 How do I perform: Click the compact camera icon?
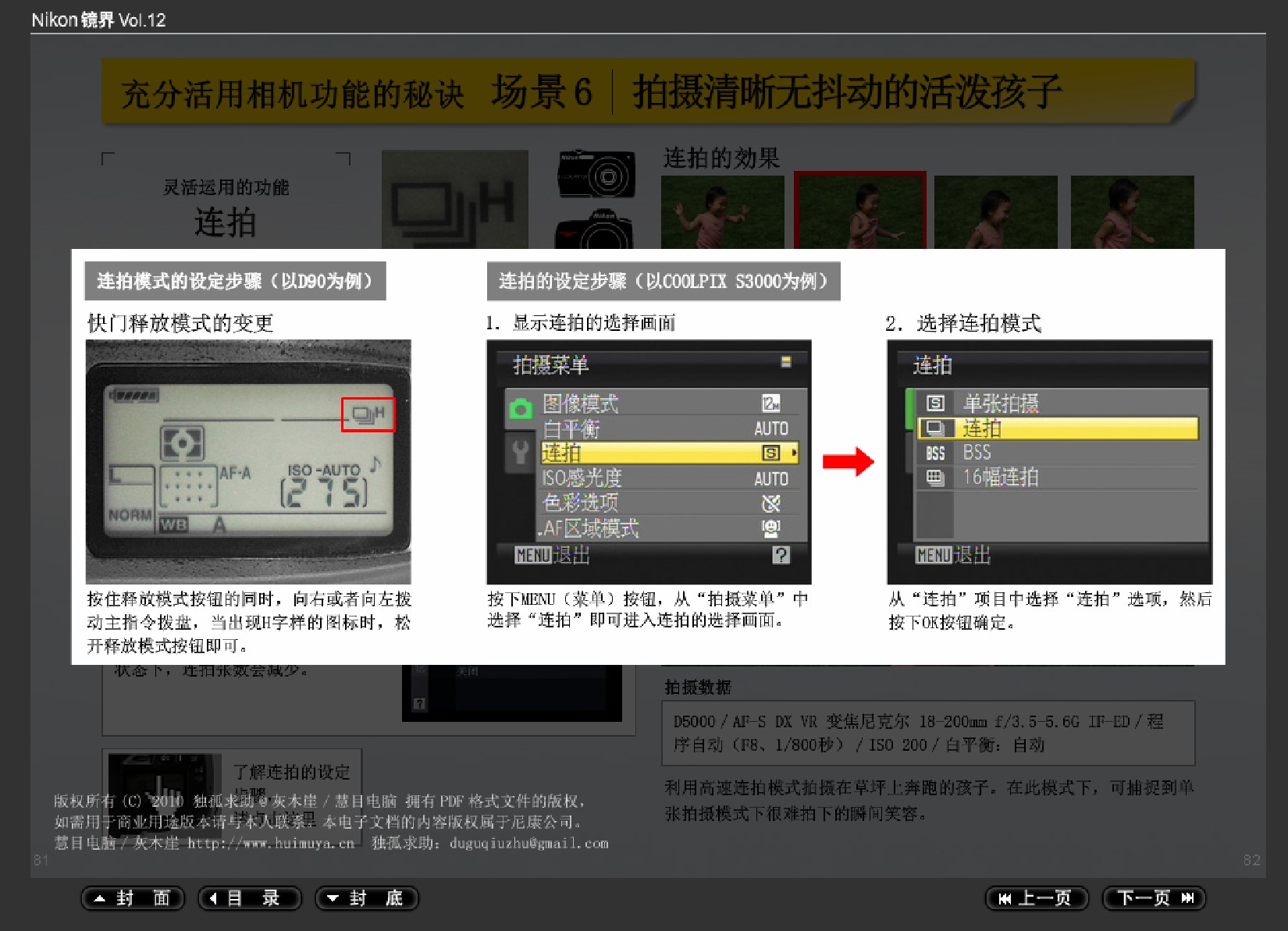(x=596, y=174)
